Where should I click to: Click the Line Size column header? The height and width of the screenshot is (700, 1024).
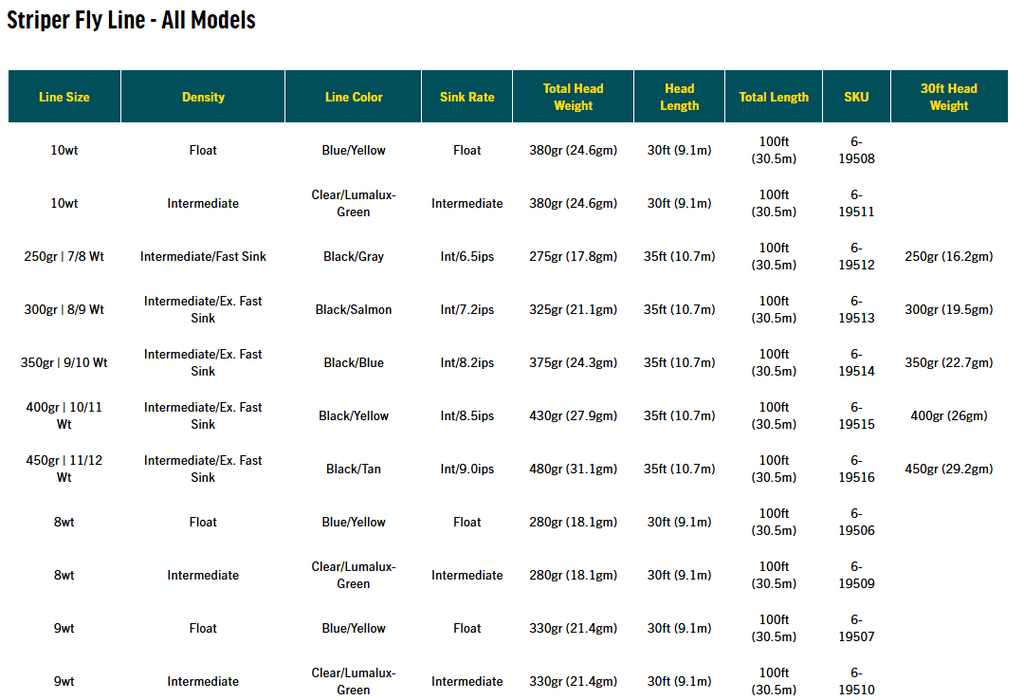[x=64, y=97]
